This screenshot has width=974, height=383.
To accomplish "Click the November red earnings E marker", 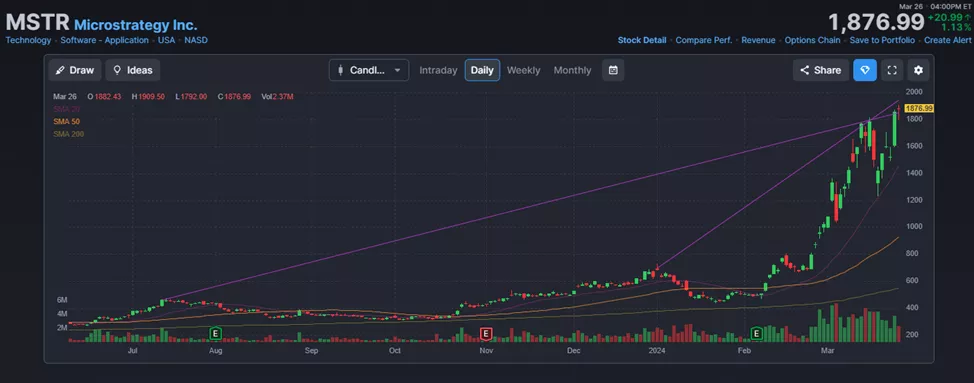I will point(486,334).
